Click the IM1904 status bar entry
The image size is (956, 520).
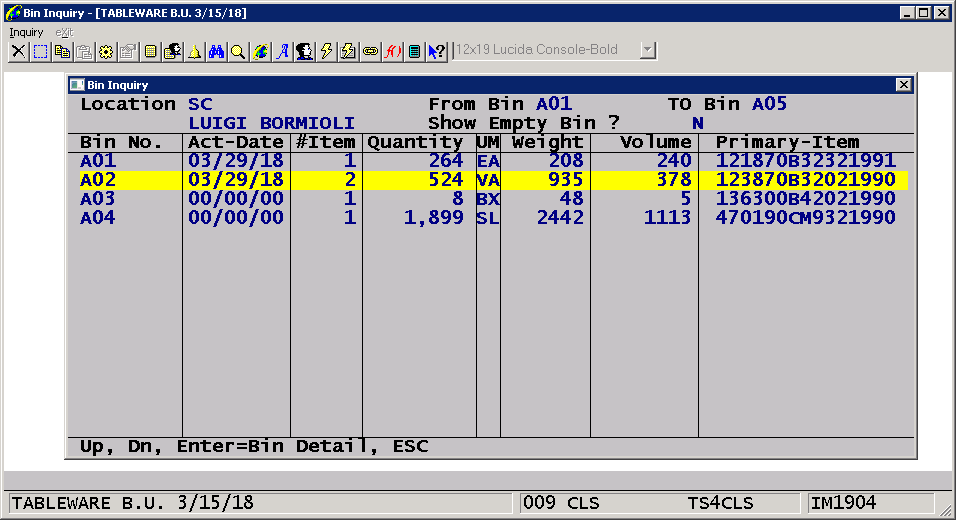pos(843,503)
